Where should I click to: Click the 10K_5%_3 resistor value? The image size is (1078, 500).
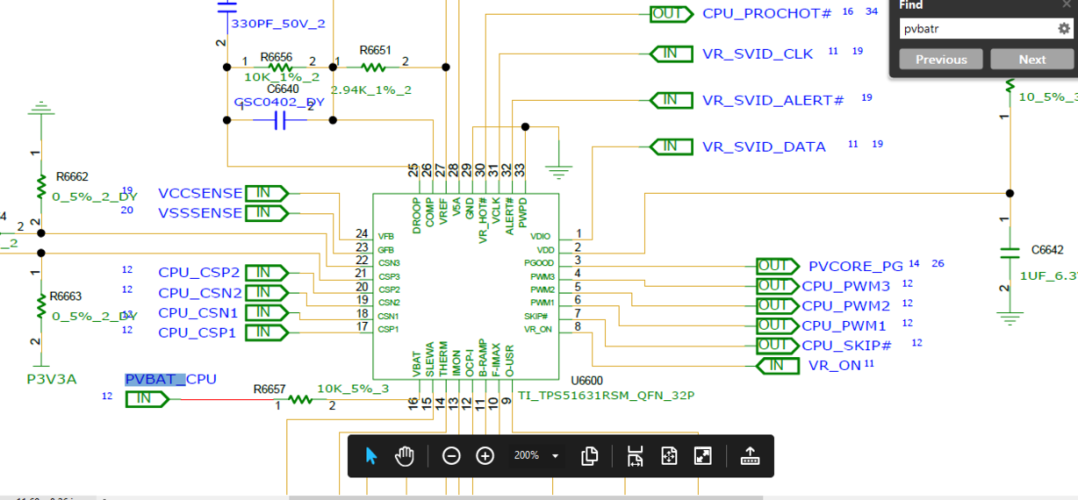point(353,389)
